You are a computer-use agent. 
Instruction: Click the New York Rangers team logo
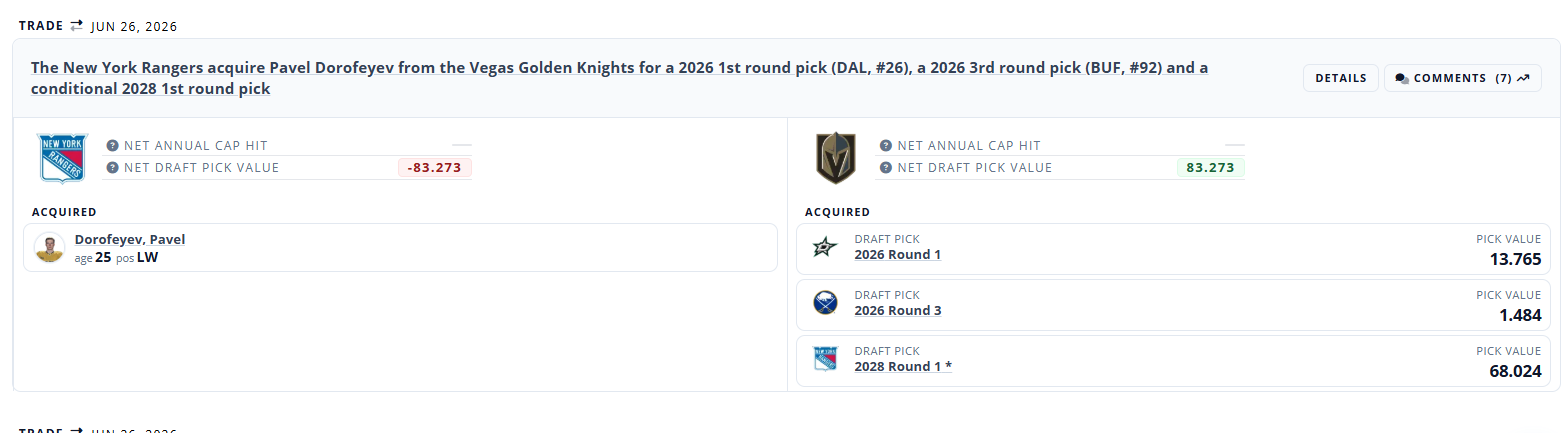(63, 158)
